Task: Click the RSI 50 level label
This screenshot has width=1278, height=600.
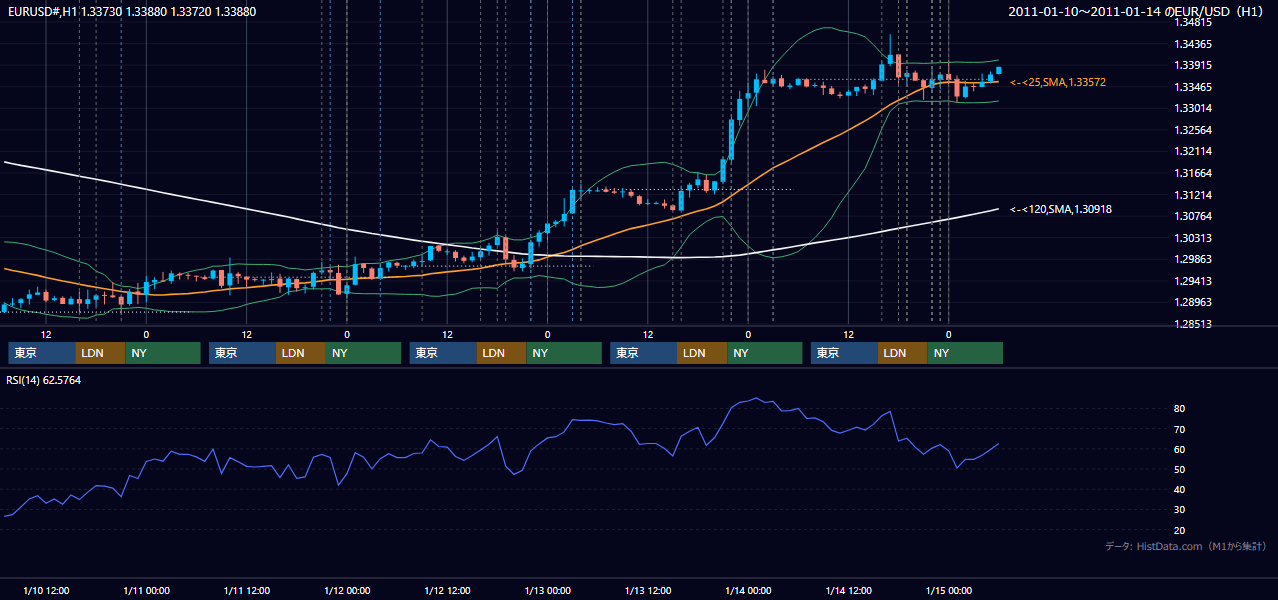Action: 1179,469
